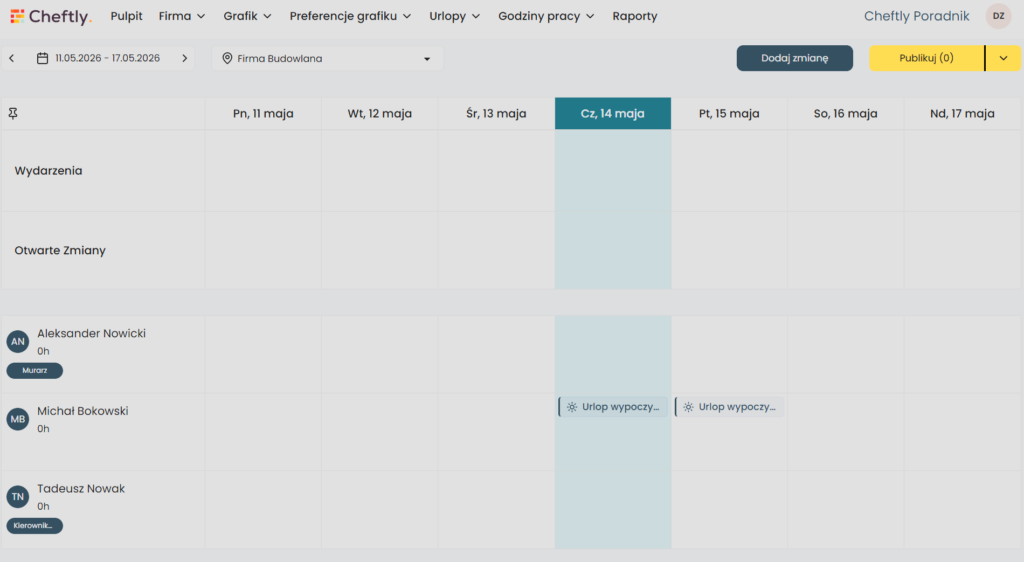1024x562 pixels.
Task: Click the Publikuj (0) button
Action: click(x=926, y=58)
